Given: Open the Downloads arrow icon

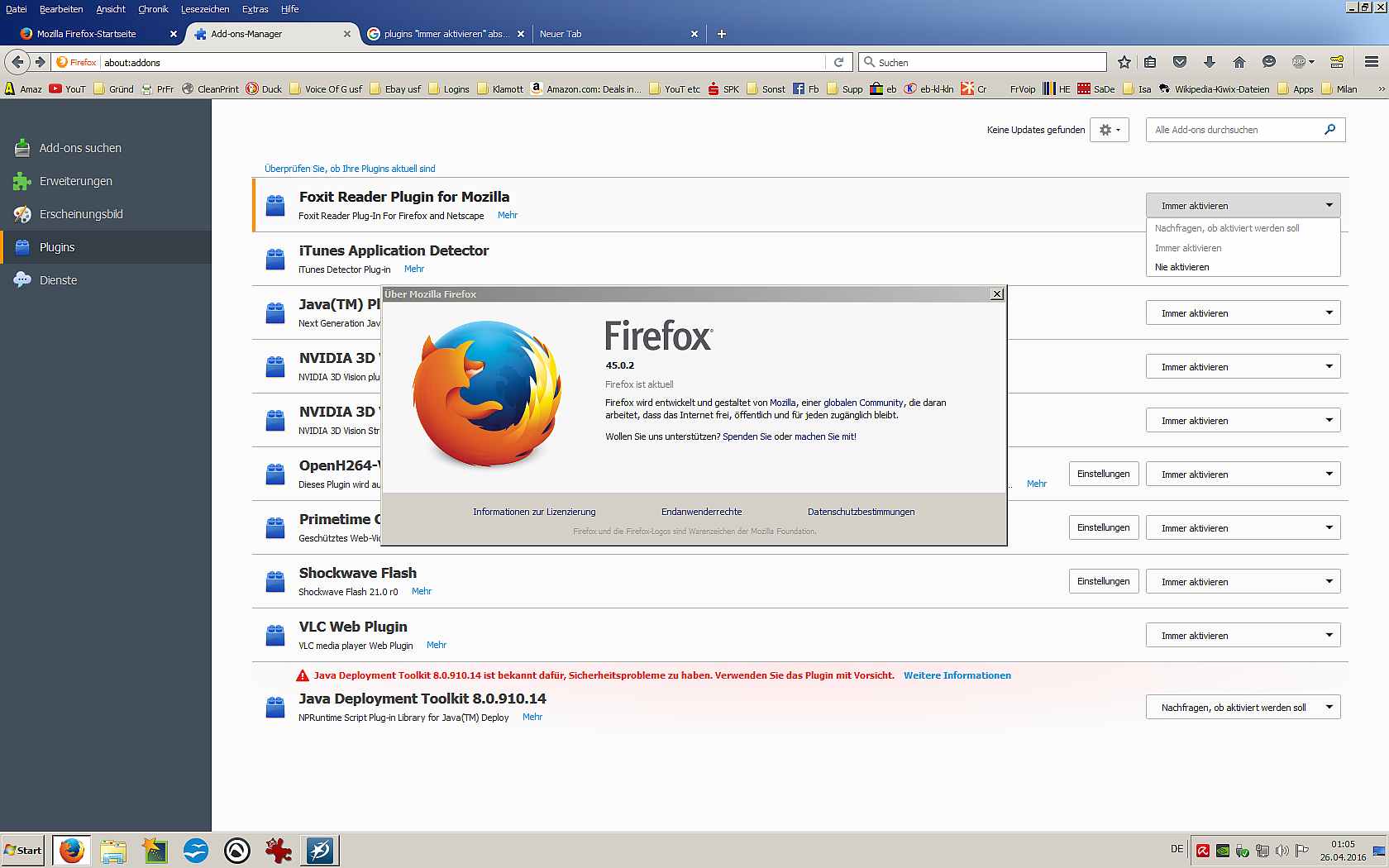Looking at the screenshot, I should [x=1209, y=62].
